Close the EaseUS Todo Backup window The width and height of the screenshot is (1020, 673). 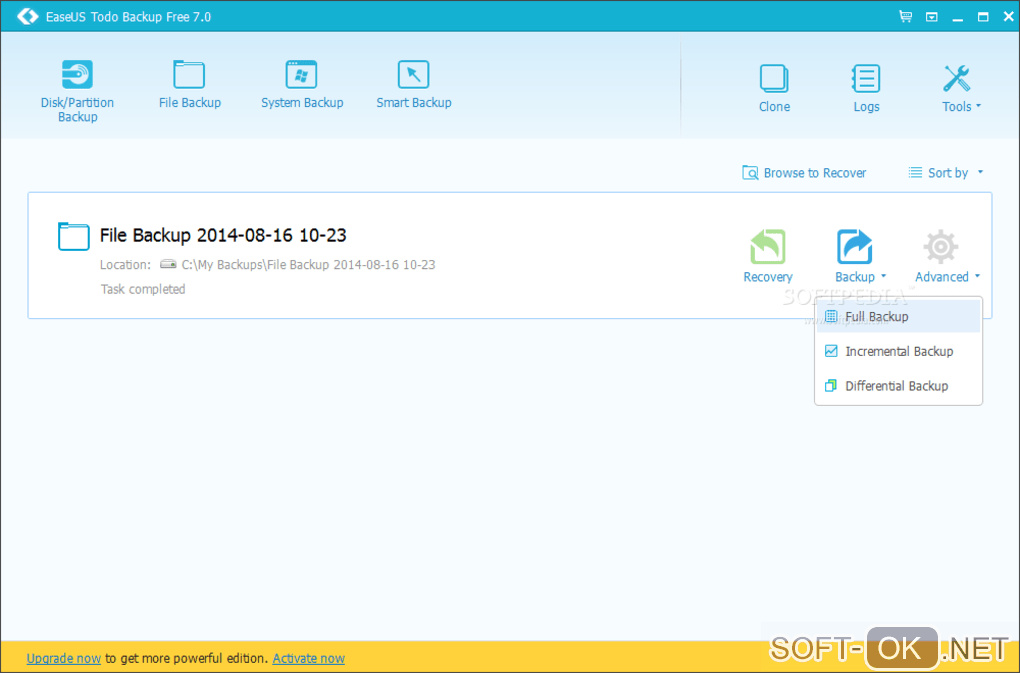coord(1008,17)
